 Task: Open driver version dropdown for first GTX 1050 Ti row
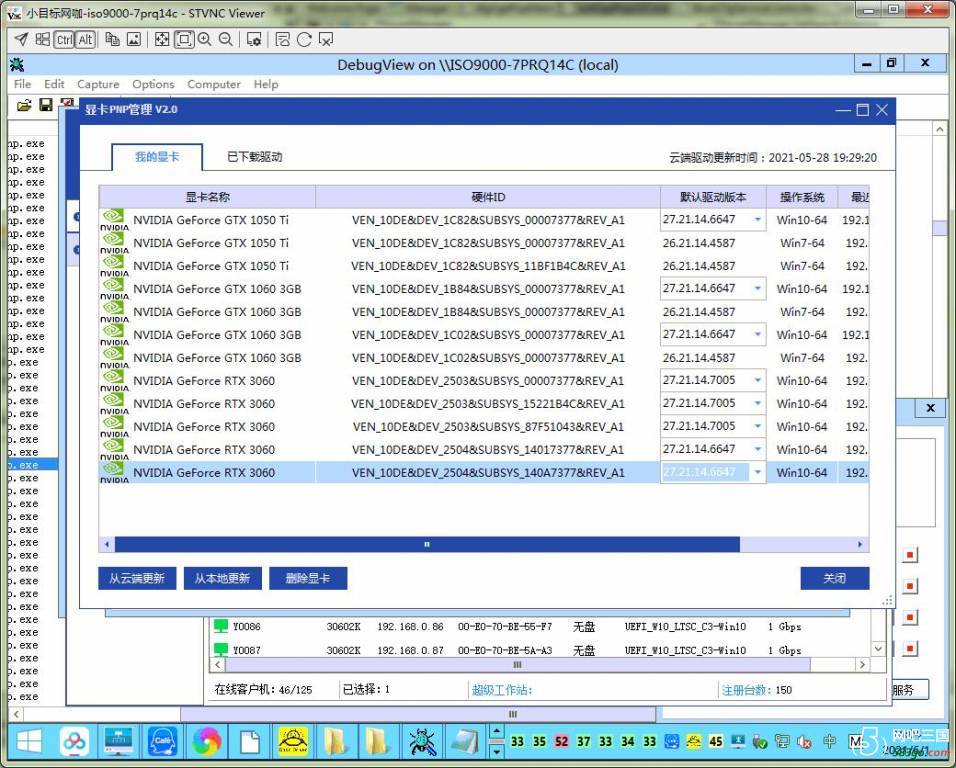click(757, 219)
